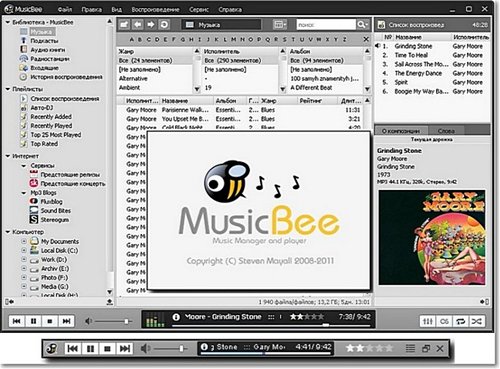This screenshot has width=500, height=369.
Task: Open the mini player playlist icon
Action: coord(410,349)
